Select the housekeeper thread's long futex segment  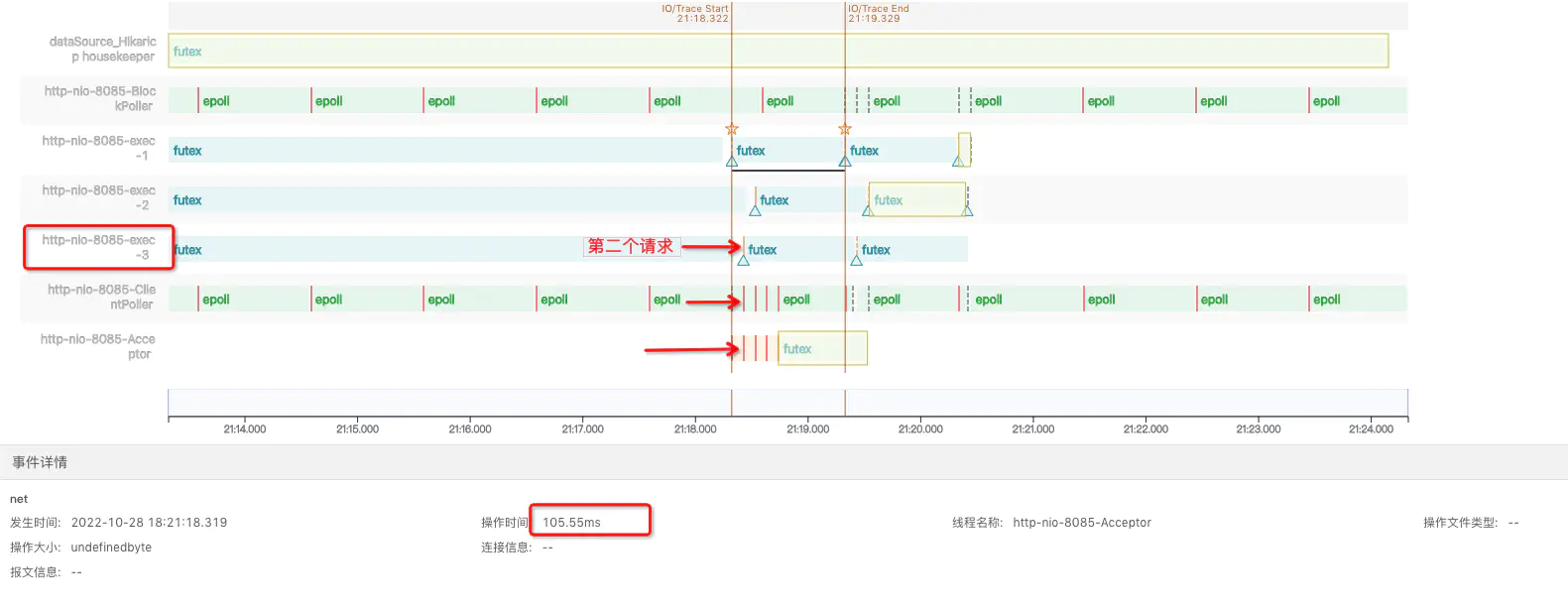point(779,51)
